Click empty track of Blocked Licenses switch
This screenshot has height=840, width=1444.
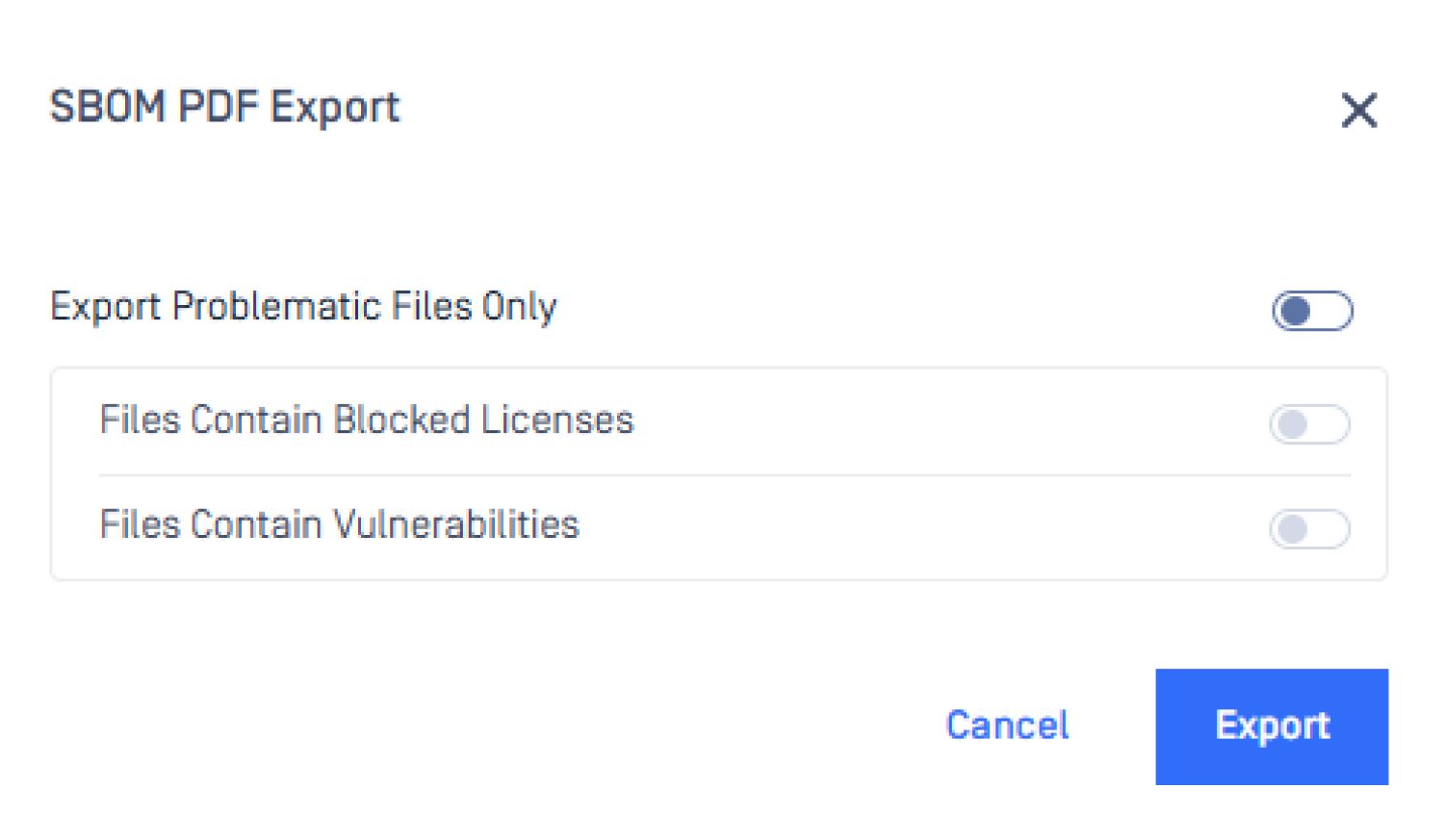pyautogui.click(x=1328, y=424)
